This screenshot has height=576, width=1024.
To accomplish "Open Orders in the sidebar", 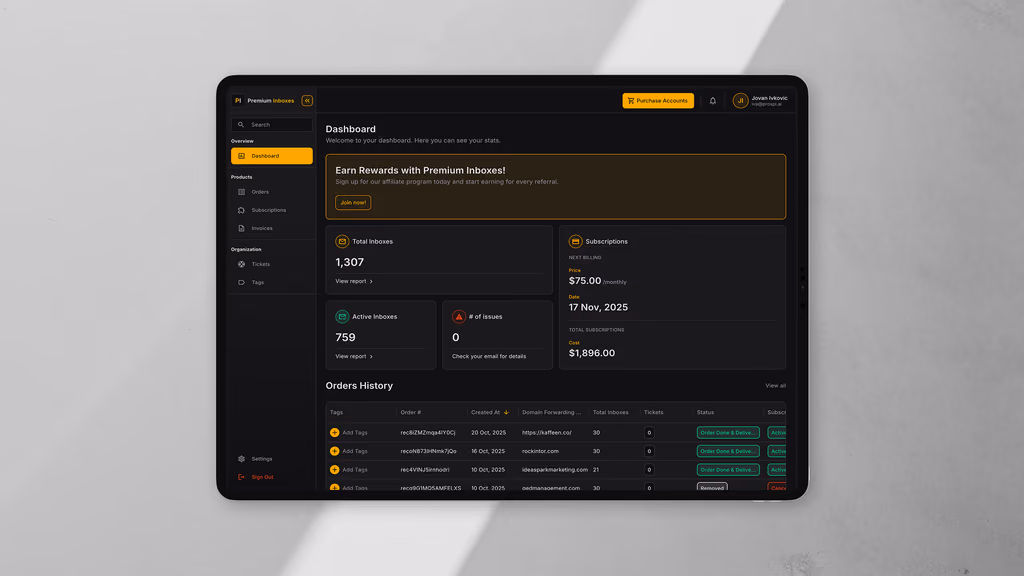I will (x=272, y=192).
